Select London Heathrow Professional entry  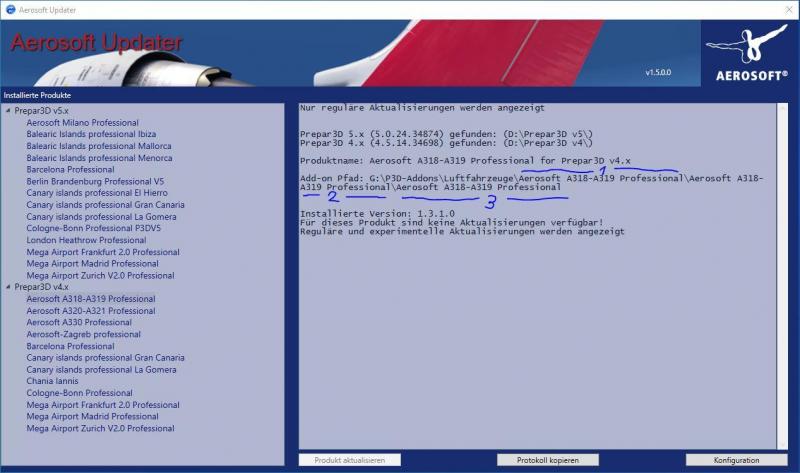tap(86, 240)
